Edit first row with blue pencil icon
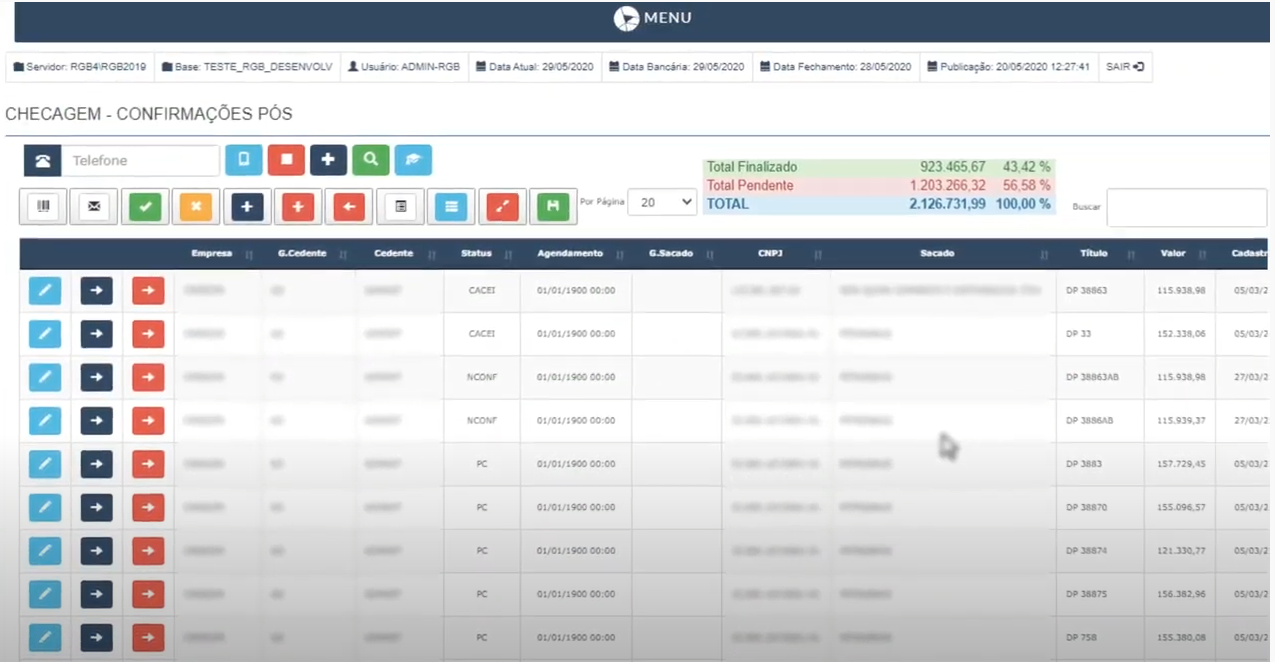 point(44,291)
